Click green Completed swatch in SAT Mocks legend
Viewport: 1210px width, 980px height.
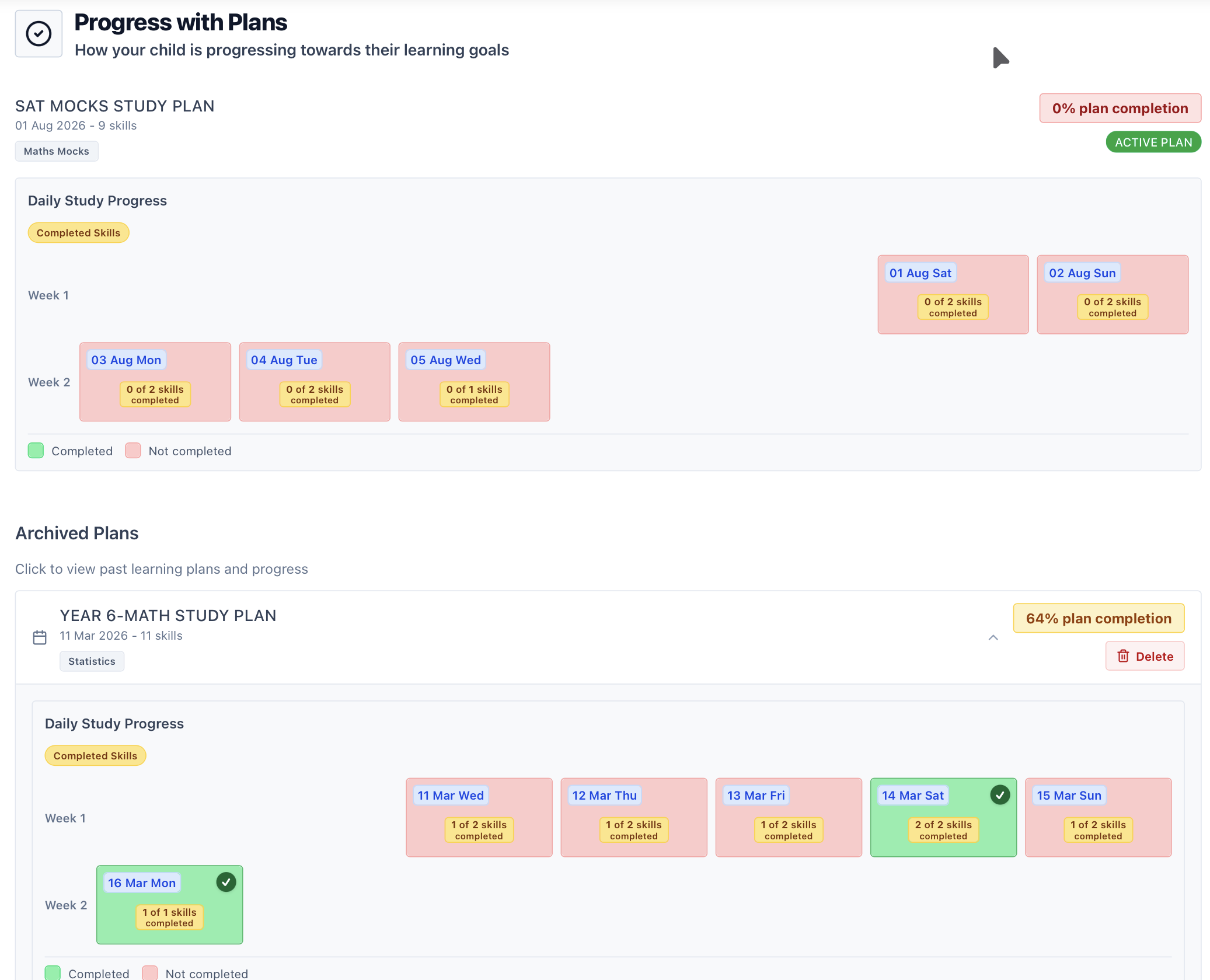point(36,451)
